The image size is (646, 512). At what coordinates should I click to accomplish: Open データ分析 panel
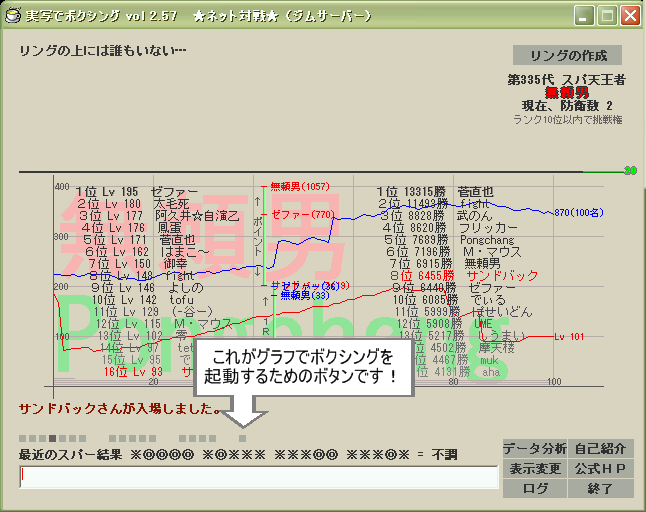(x=534, y=448)
